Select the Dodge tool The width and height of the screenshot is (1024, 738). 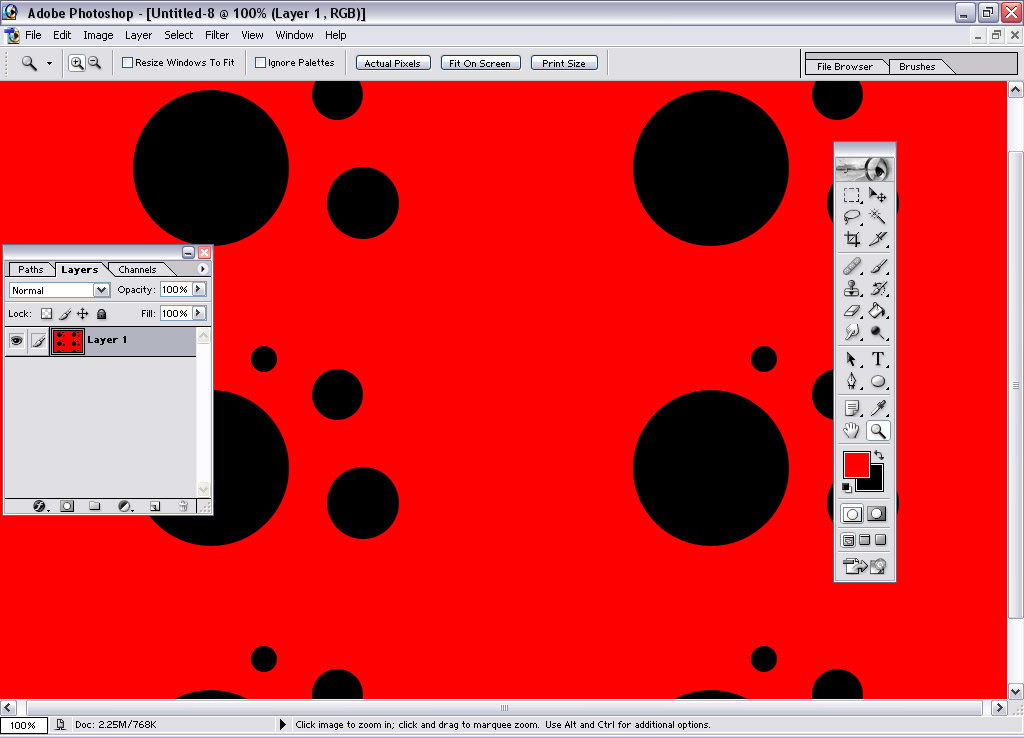pyautogui.click(x=878, y=332)
